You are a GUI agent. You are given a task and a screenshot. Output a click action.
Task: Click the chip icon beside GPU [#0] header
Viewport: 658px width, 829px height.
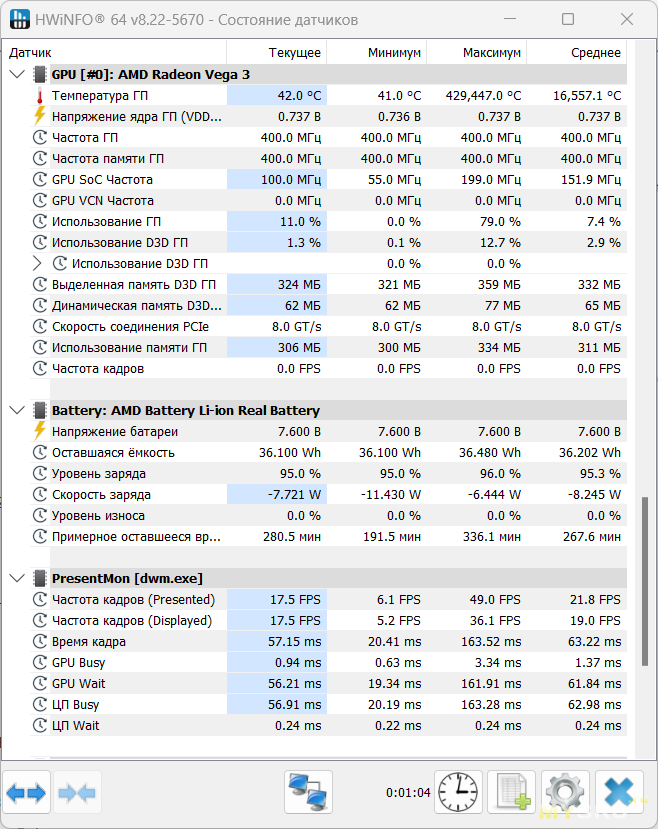click(x=40, y=75)
